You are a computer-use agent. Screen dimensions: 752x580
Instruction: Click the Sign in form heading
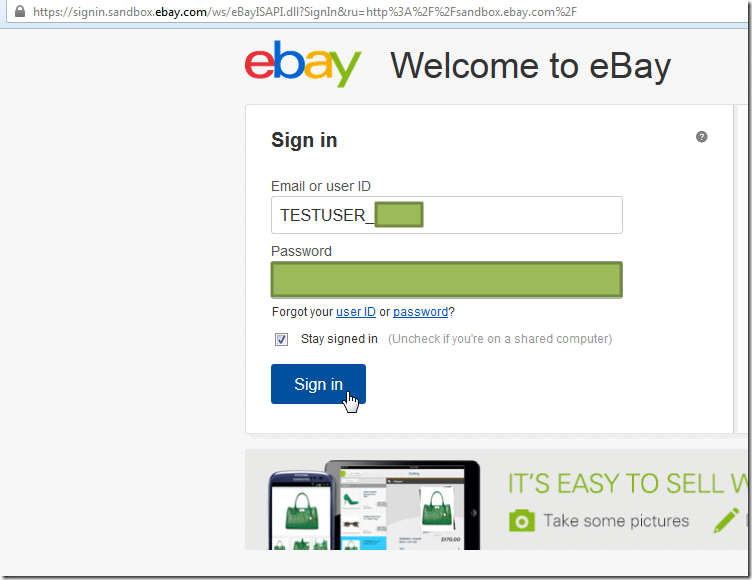(x=304, y=140)
